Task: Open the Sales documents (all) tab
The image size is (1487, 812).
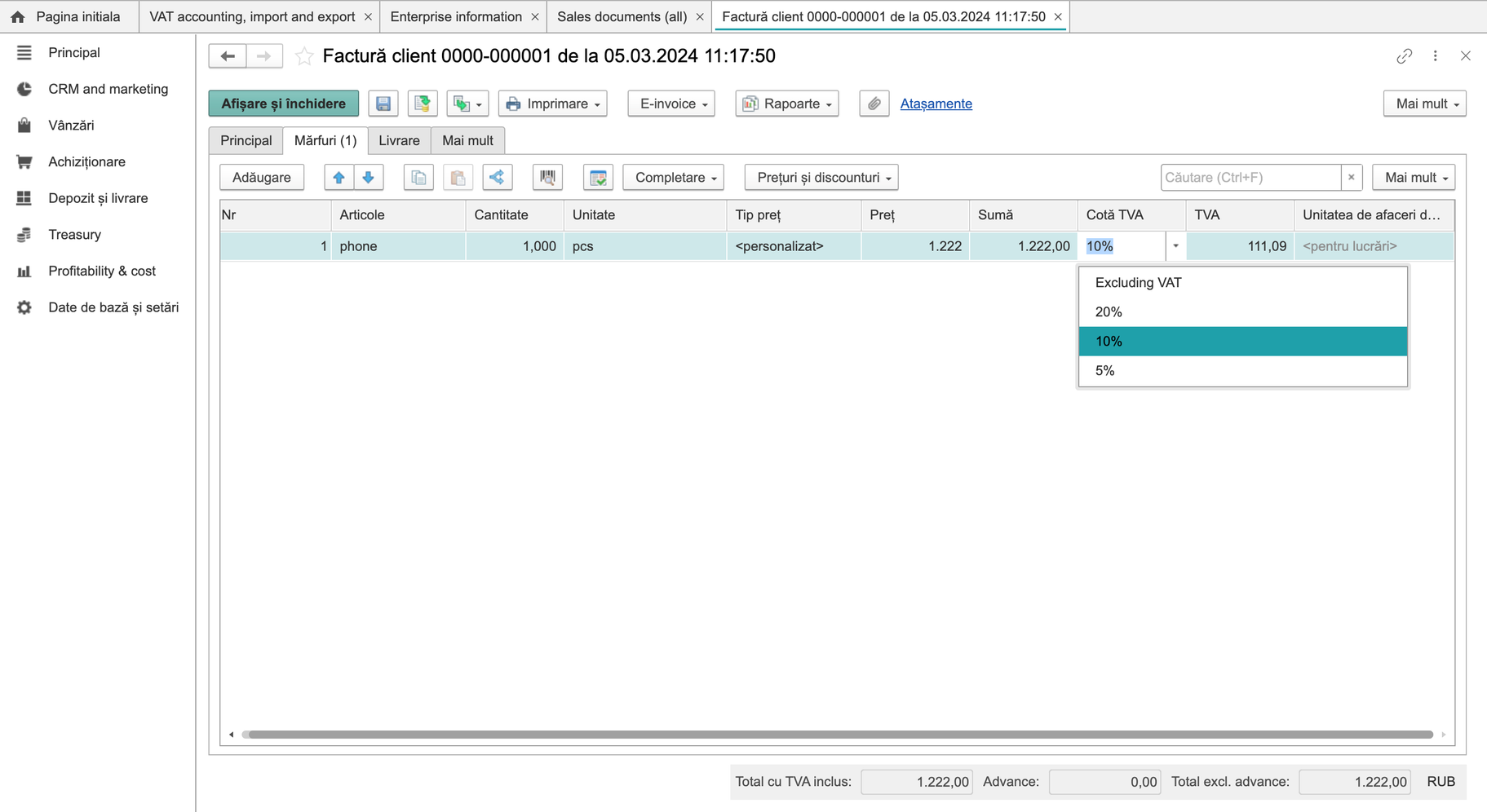Action: click(x=622, y=16)
